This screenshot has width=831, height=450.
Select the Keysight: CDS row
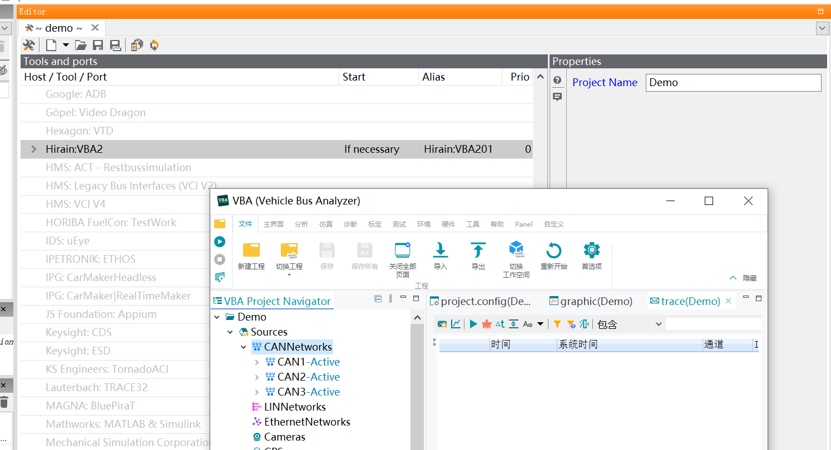[116, 332]
